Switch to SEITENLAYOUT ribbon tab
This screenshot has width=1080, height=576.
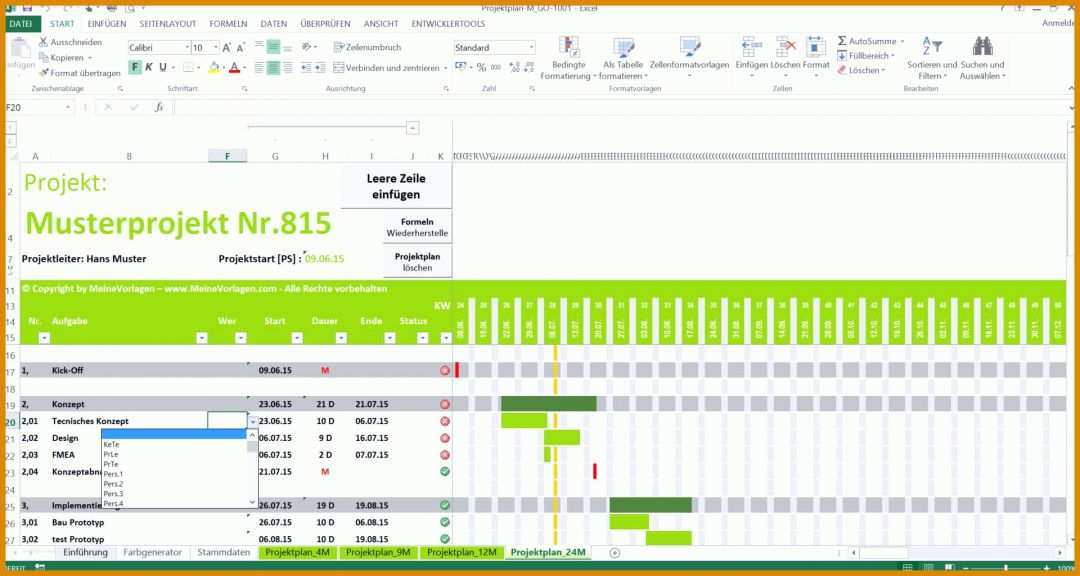point(167,23)
